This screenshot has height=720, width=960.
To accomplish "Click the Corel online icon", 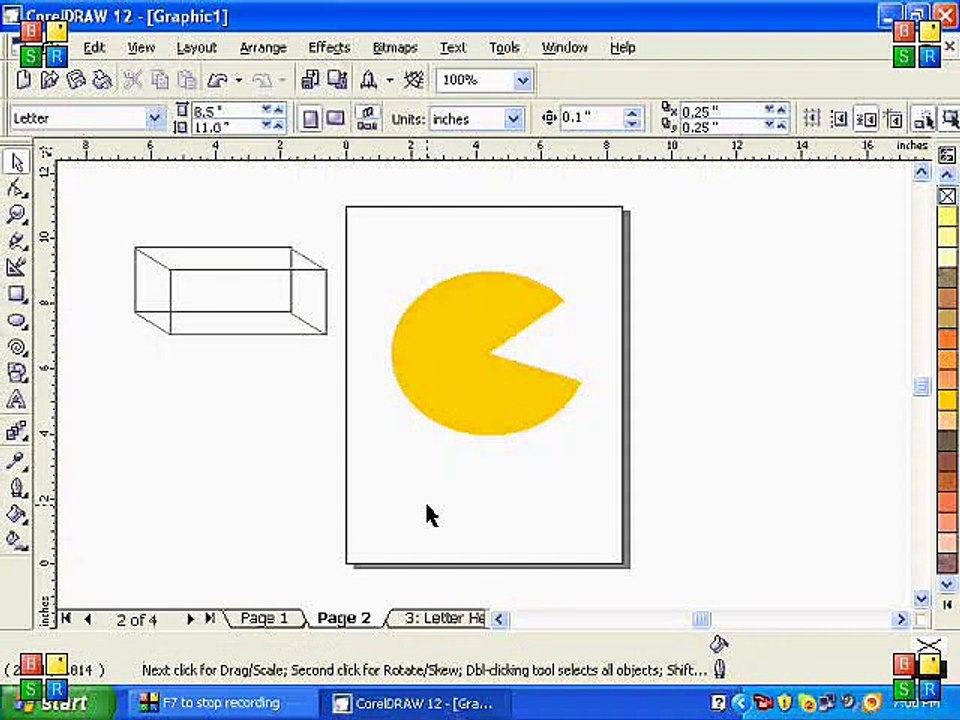I will pyautogui.click(x=414, y=80).
